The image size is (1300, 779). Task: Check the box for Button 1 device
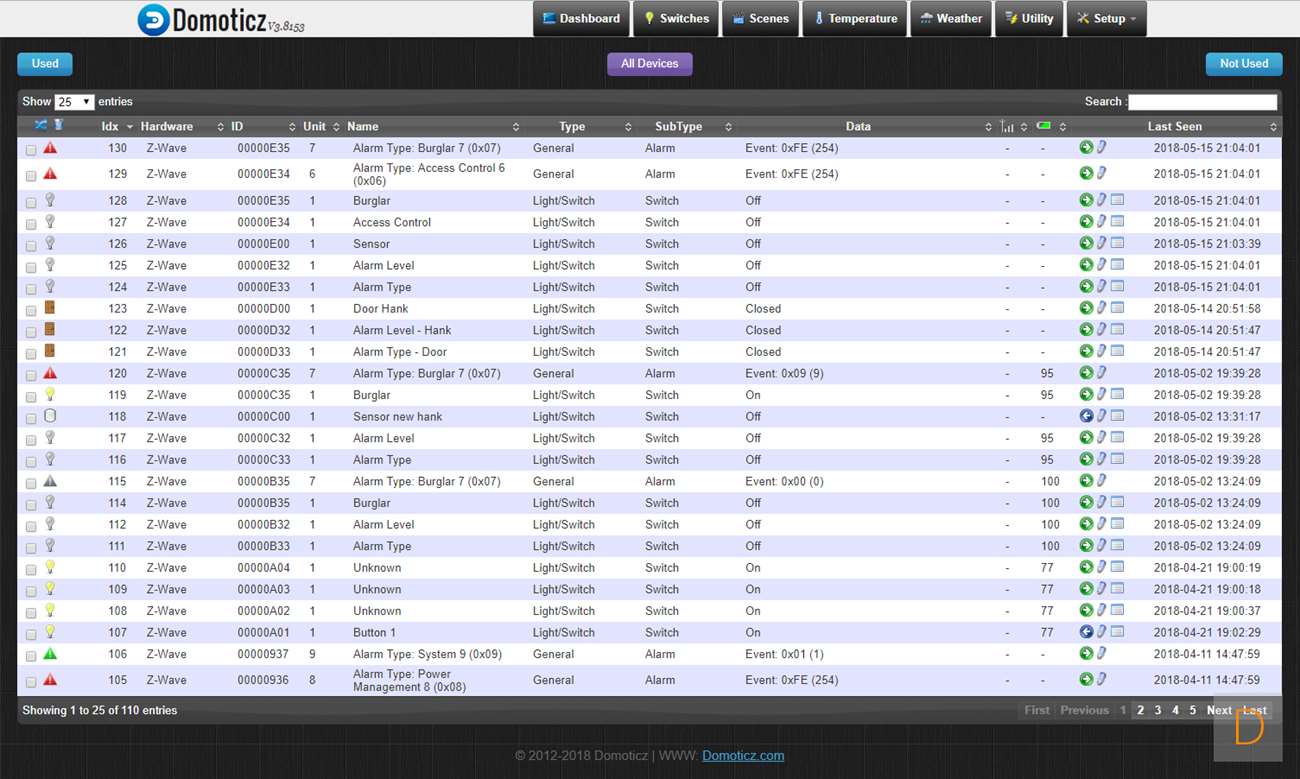31,634
